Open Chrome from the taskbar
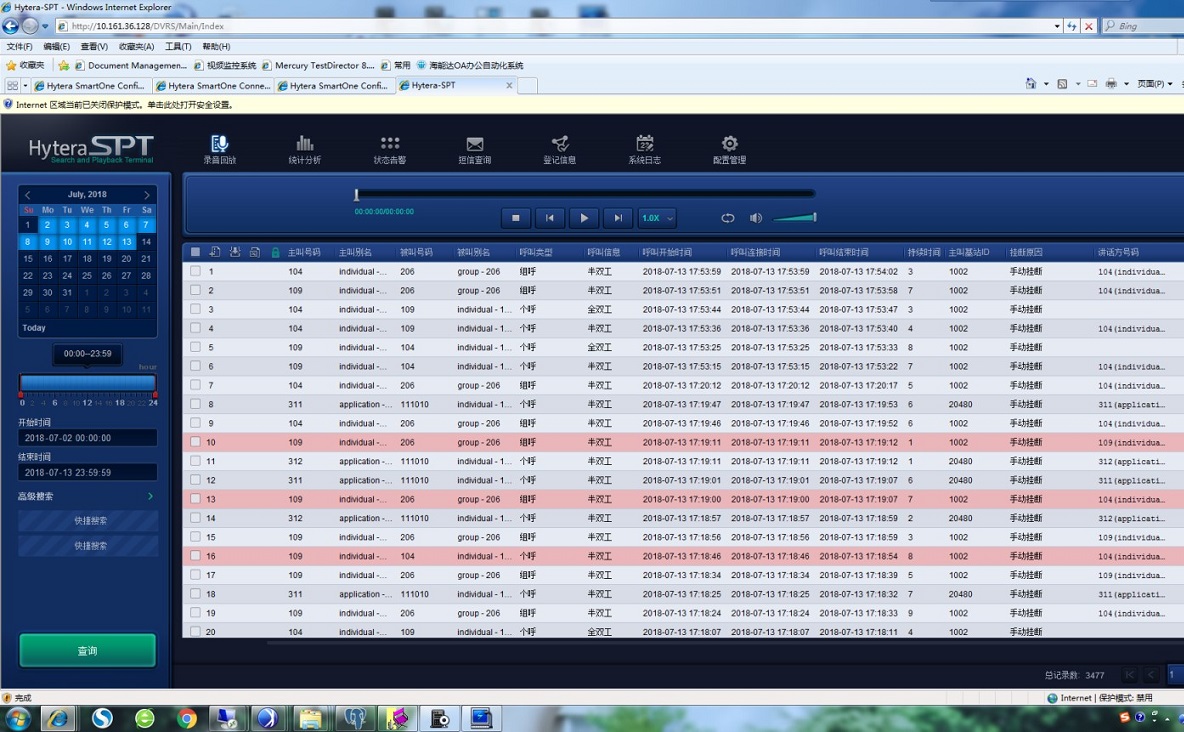This screenshot has height=732, width=1184. click(x=187, y=718)
